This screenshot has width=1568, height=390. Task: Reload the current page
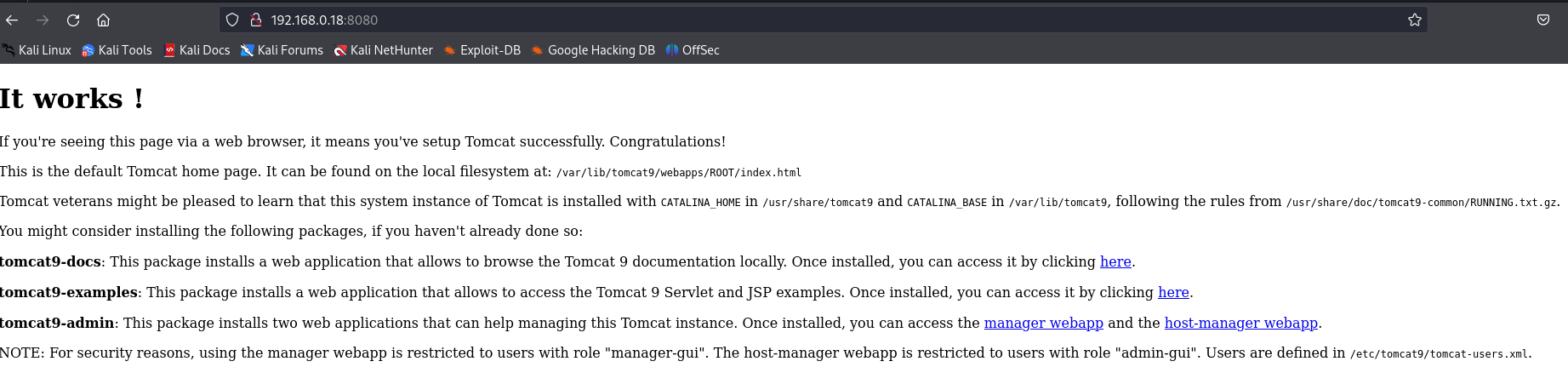tap(73, 20)
